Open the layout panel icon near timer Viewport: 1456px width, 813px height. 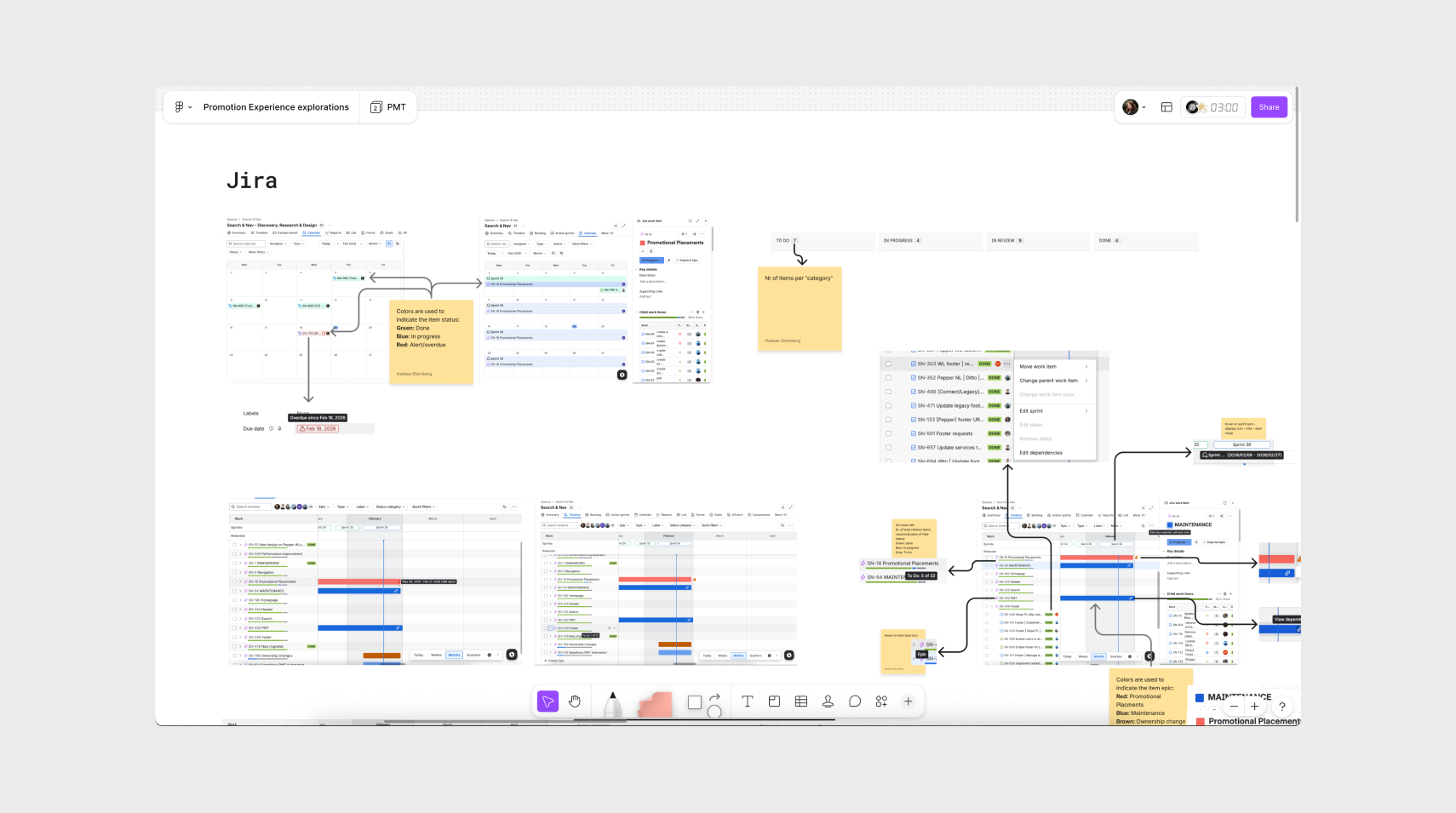pos(1167,107)
